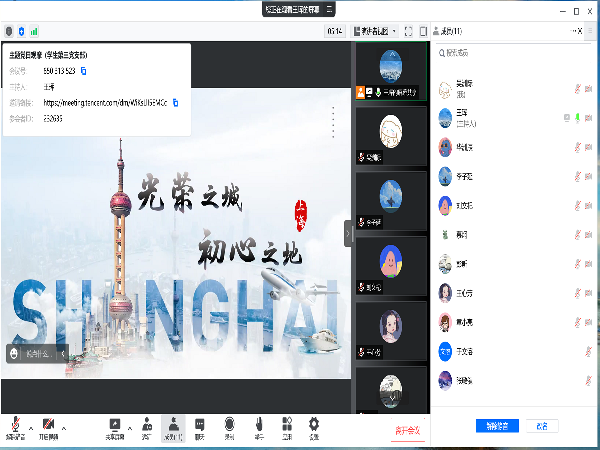
Task: Click the blue unmute button in members panel
Action: coord(497,426)
